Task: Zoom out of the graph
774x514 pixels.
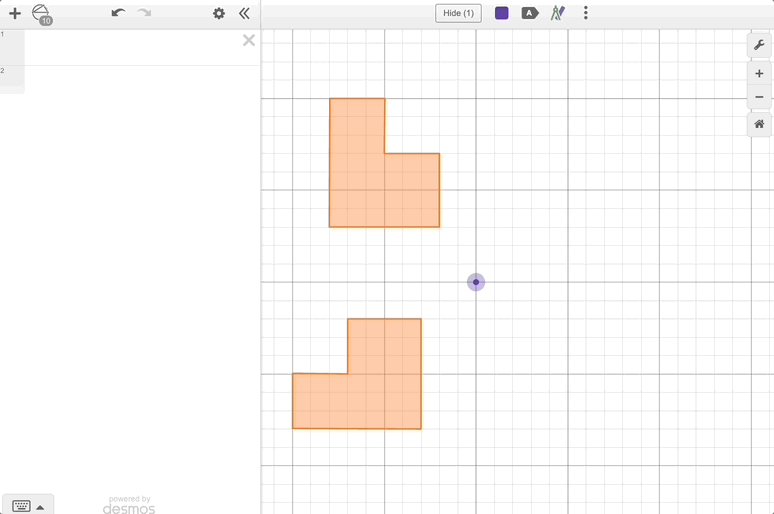Action: pos(759,97)
